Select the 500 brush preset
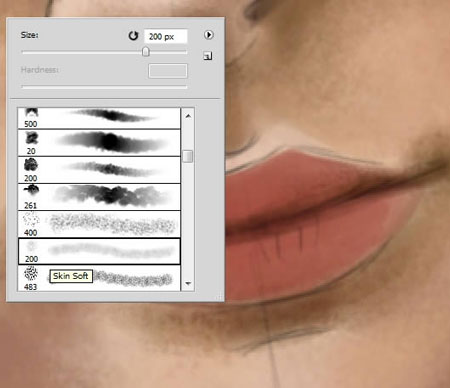The height and width of the screenshot is (388, 450). coord(99,118)
